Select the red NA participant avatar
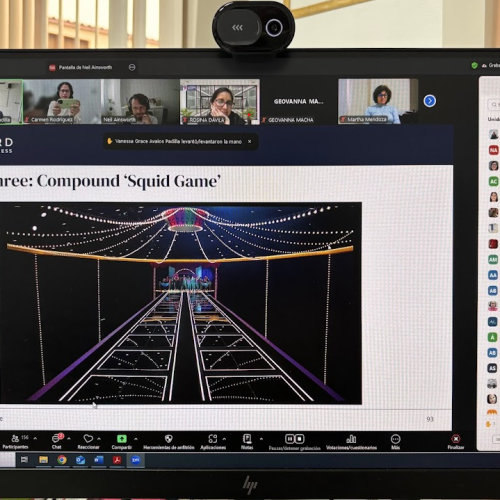Image resolution: width=500 pixels, height=500 pixels. pyautogui.click(x=493, y=150)
